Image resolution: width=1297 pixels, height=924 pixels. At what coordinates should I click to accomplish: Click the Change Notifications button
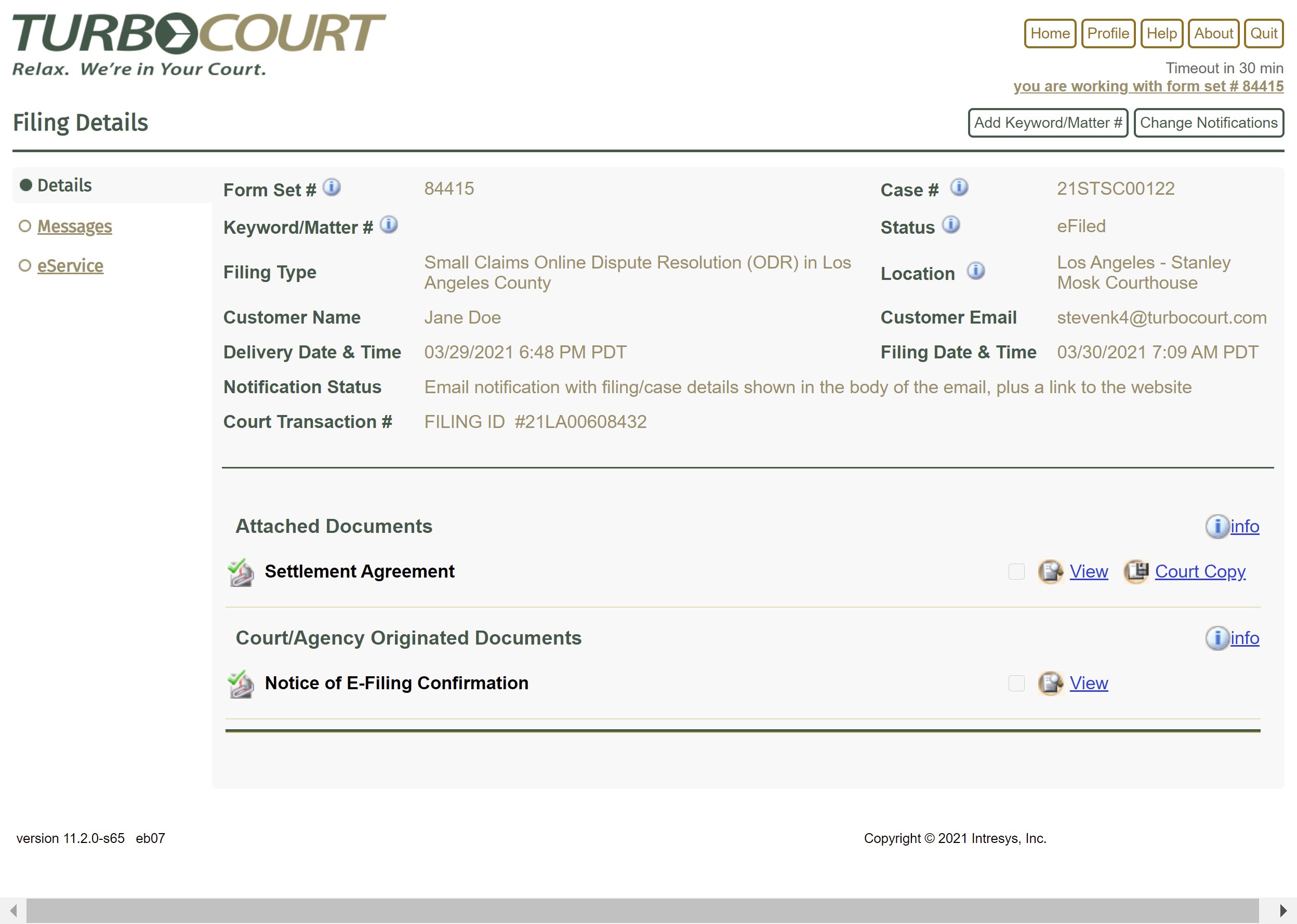tap(1209, 123)
